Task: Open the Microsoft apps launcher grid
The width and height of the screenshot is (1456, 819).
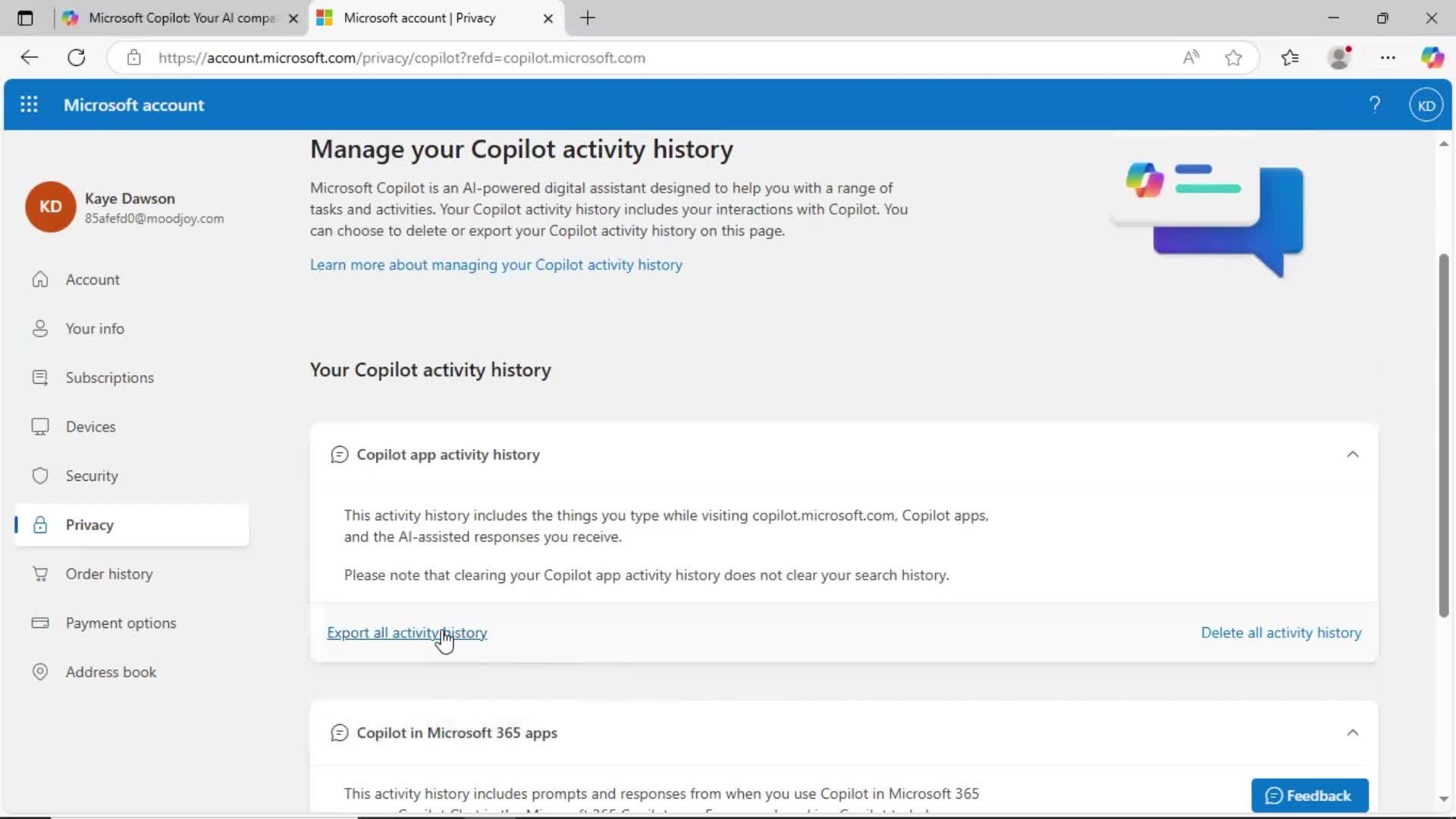Action: pos(29,105)
